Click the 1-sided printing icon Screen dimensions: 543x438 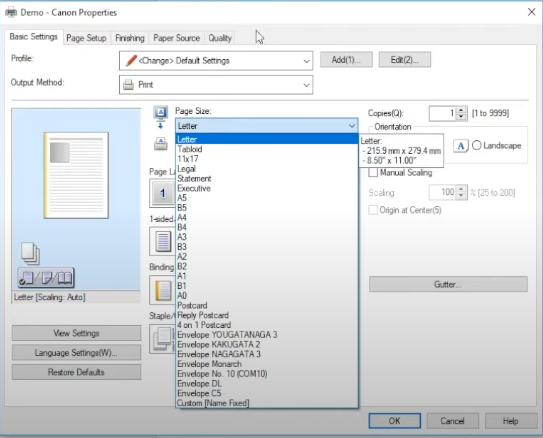(x=163, y=241)
